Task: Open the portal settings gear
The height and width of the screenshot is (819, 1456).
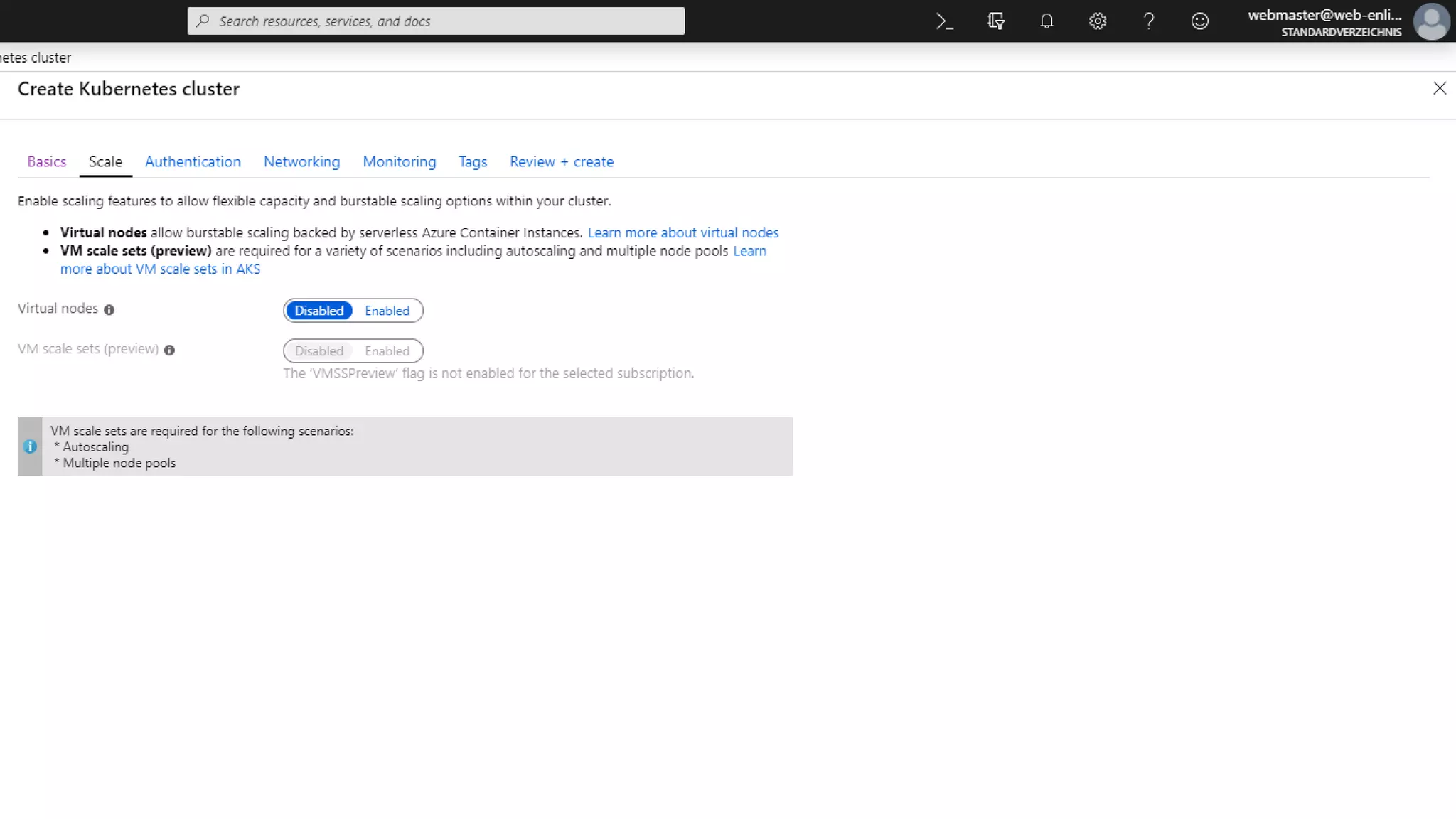Action: point(1098,21)
